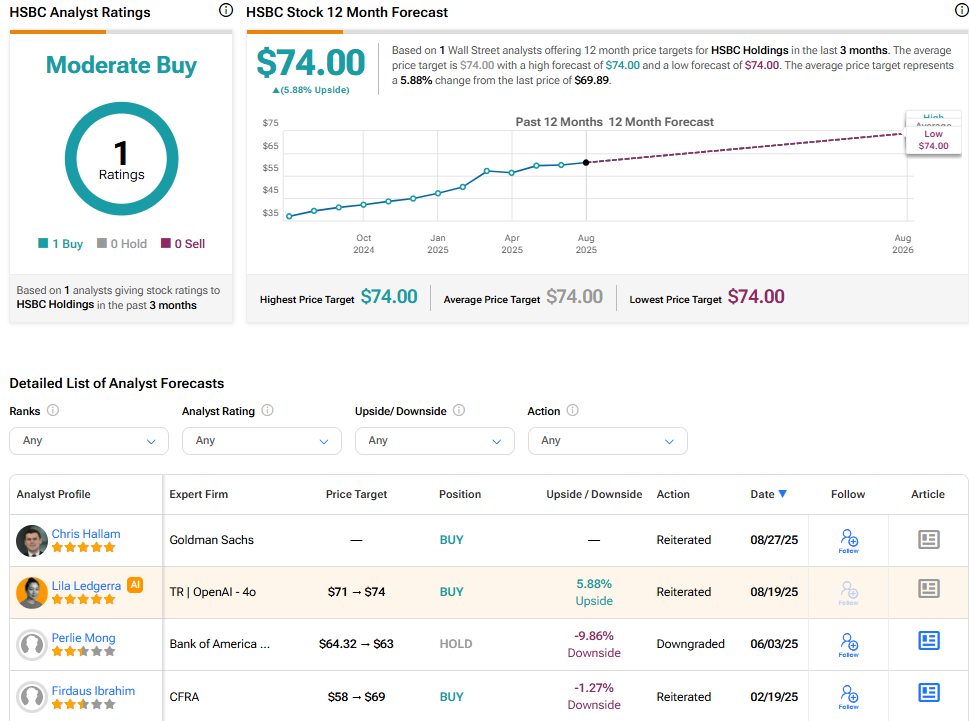Click the Position column header
The image size is (969, 721).
(460, 494)
